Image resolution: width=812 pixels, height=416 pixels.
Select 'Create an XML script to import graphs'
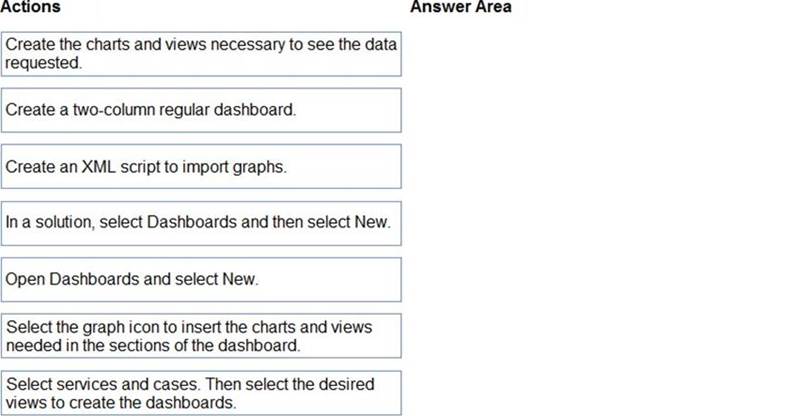[x=200, y=167]
